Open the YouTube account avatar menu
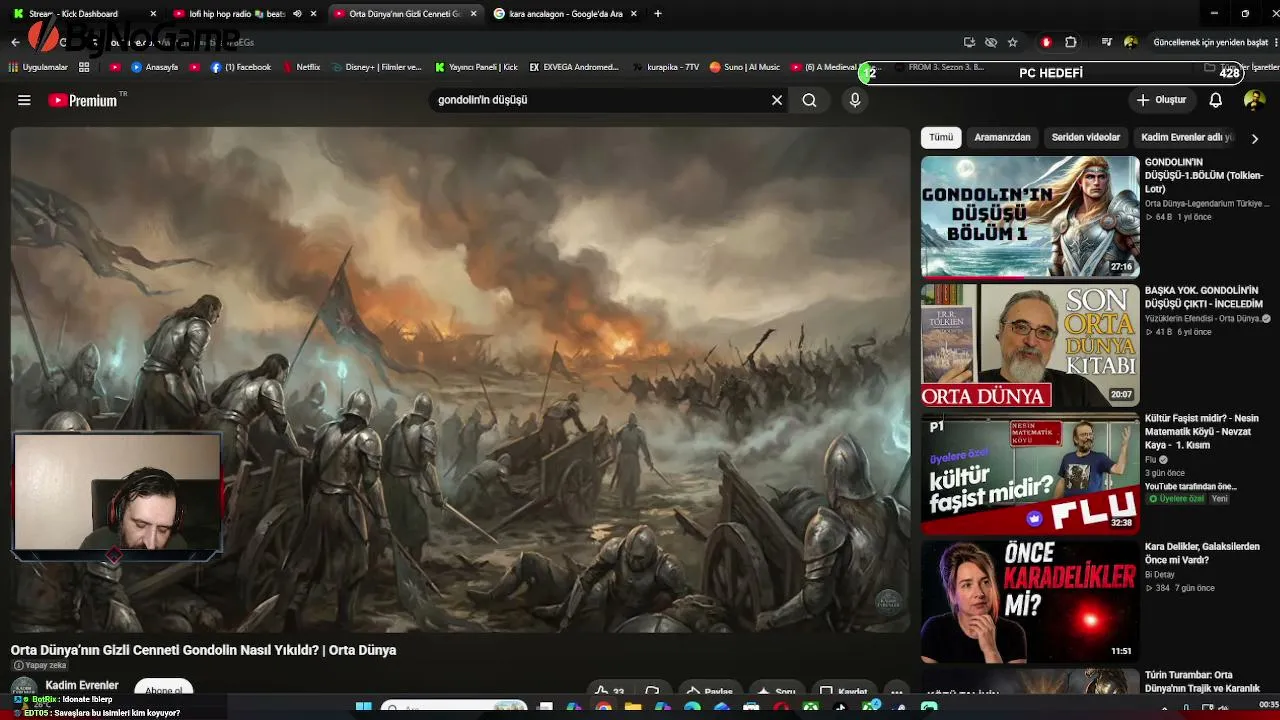The image size is (1280, 720). pyautogui.click(x=1254, y=100)
